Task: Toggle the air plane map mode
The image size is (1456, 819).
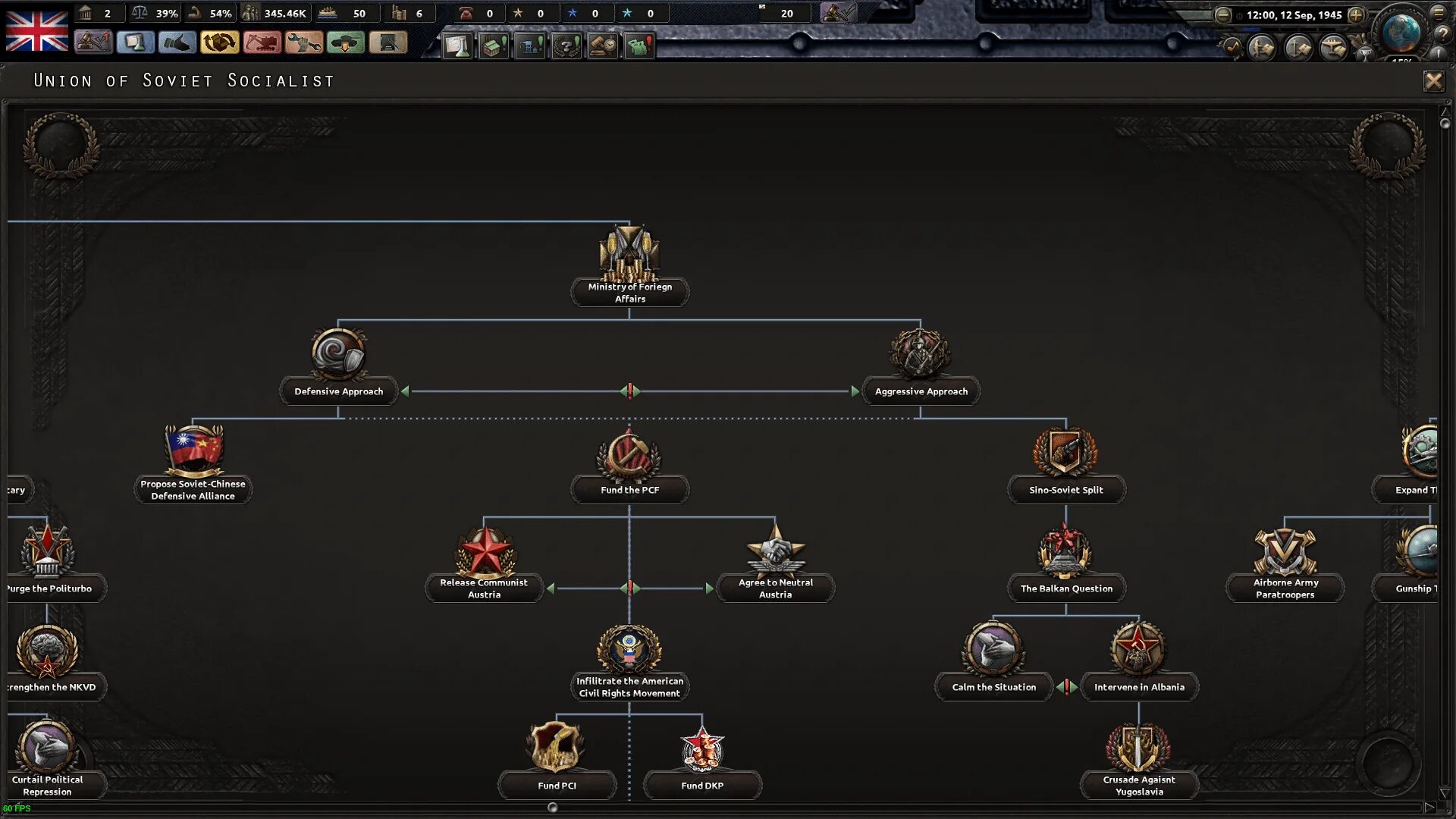Action: pyautogui.click(x=1334, y=48)
